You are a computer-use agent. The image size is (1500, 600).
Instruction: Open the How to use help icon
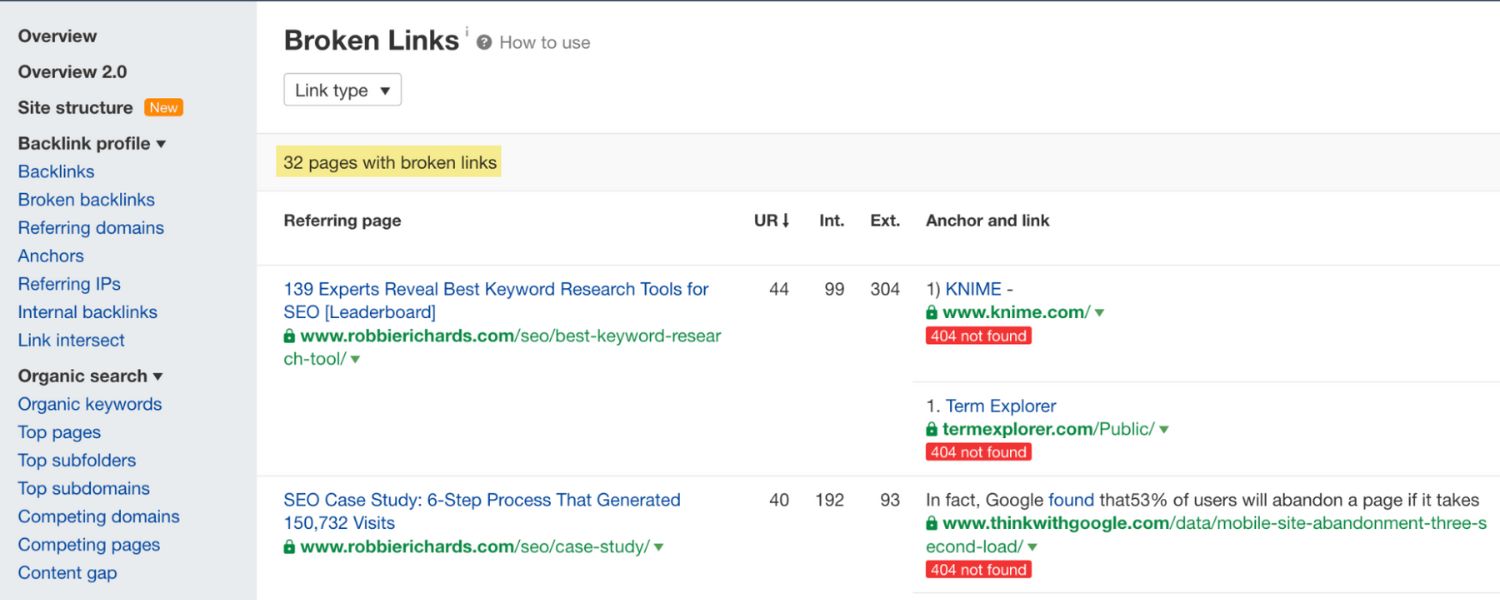(x=484, y=42)
